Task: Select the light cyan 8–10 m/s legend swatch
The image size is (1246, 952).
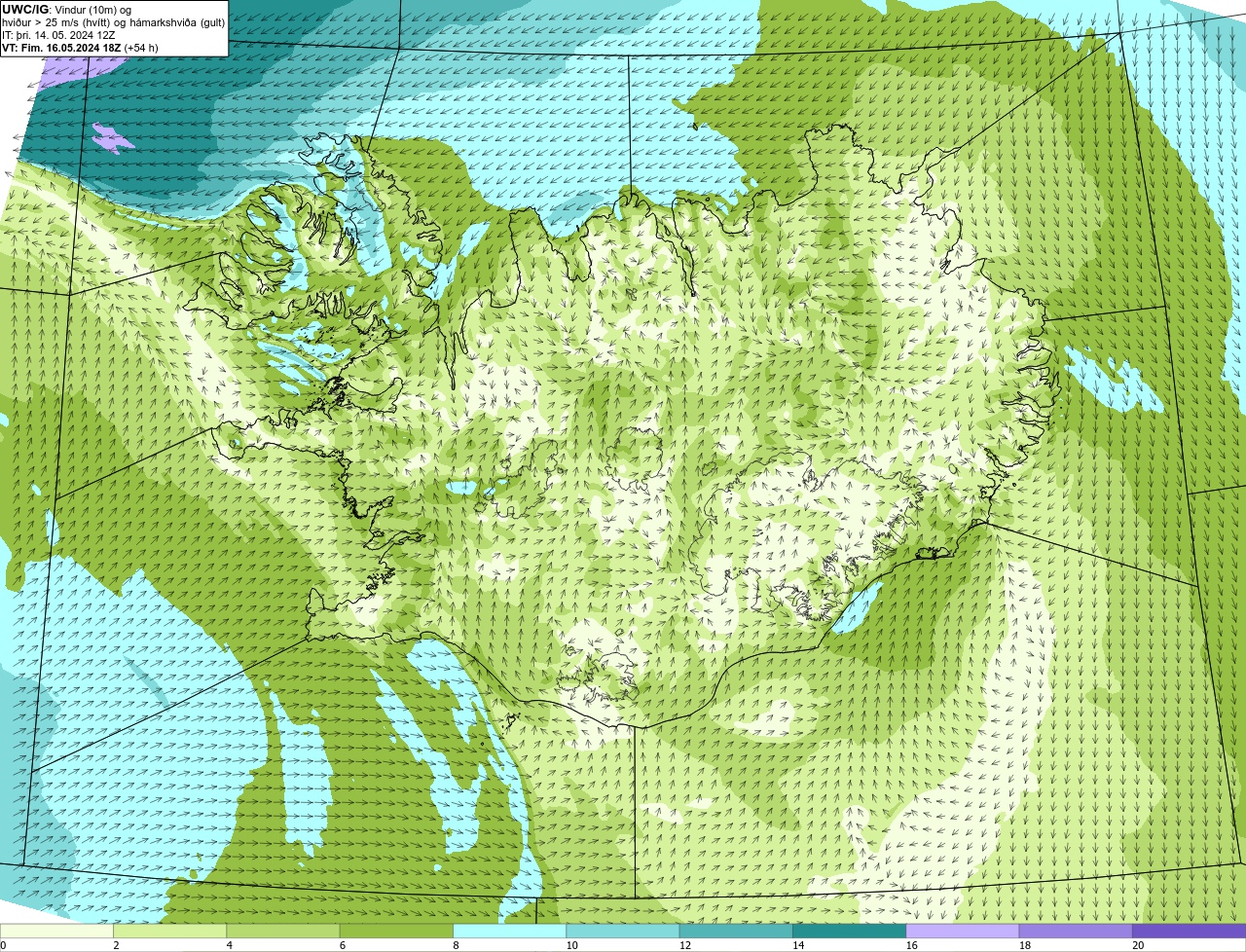Action: 510,932
